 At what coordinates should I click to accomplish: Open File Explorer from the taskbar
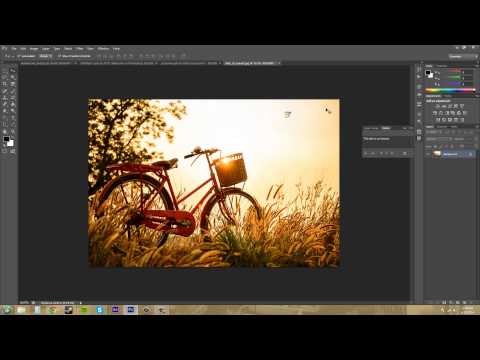pyautogui.click(x=21, y=310)
